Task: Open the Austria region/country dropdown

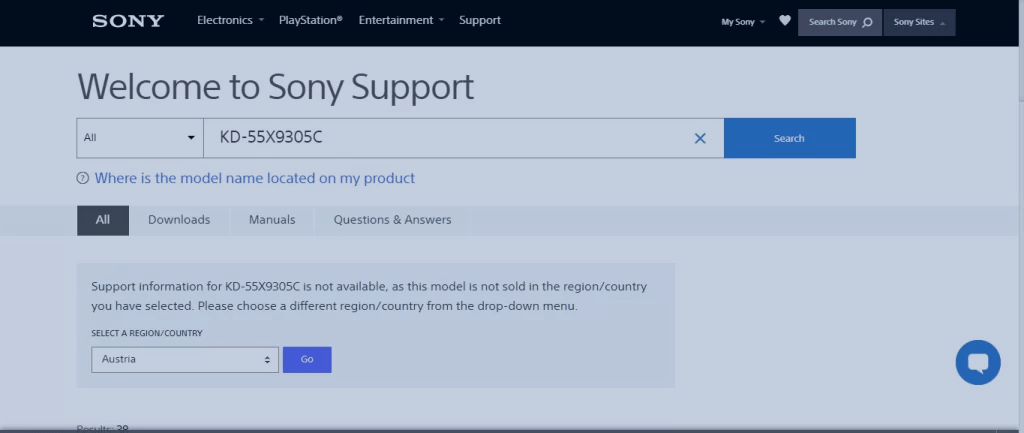Action: [x=185, y=360]
